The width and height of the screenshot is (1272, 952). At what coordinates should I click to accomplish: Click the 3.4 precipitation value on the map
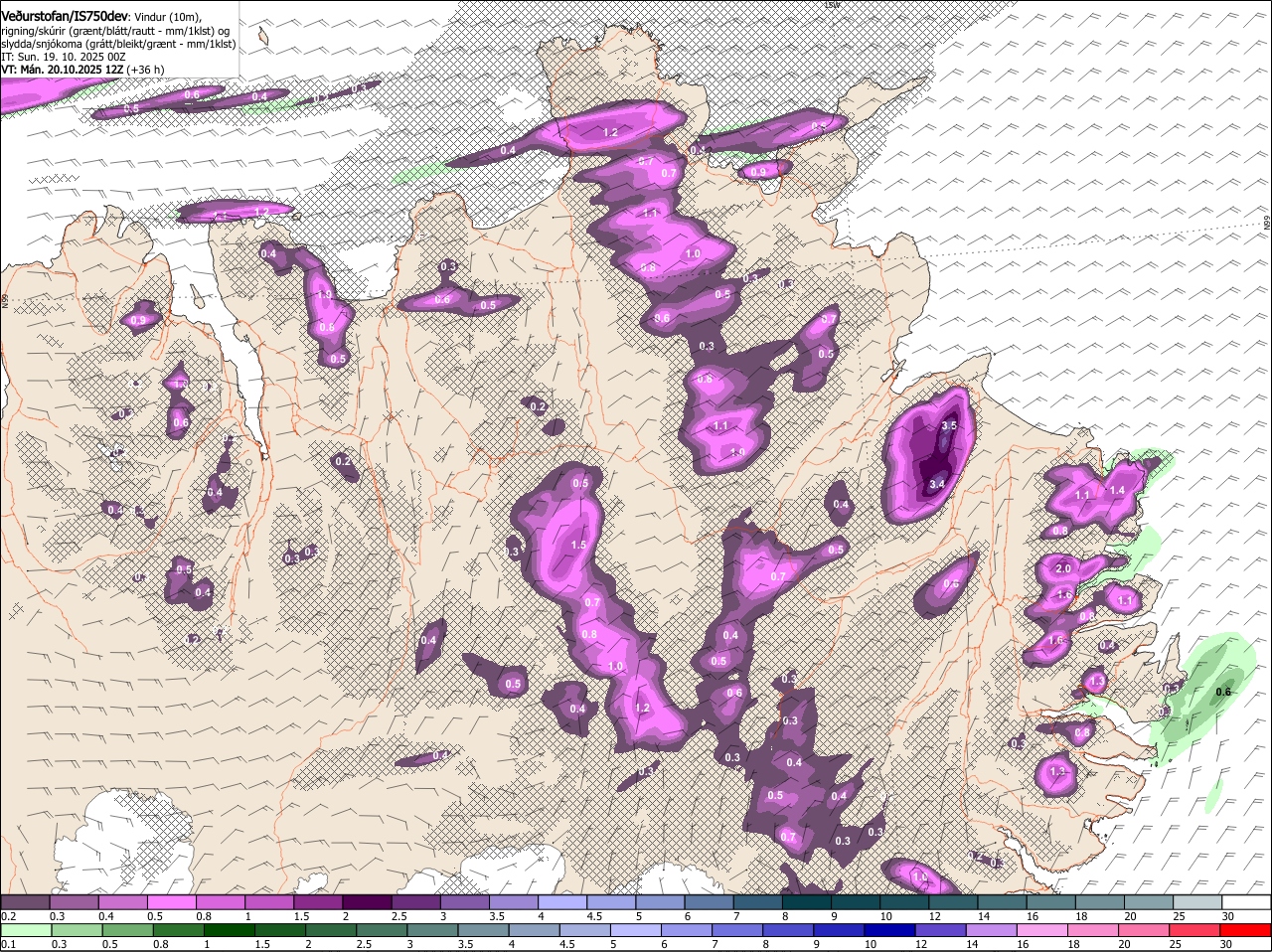pos(936,484)
